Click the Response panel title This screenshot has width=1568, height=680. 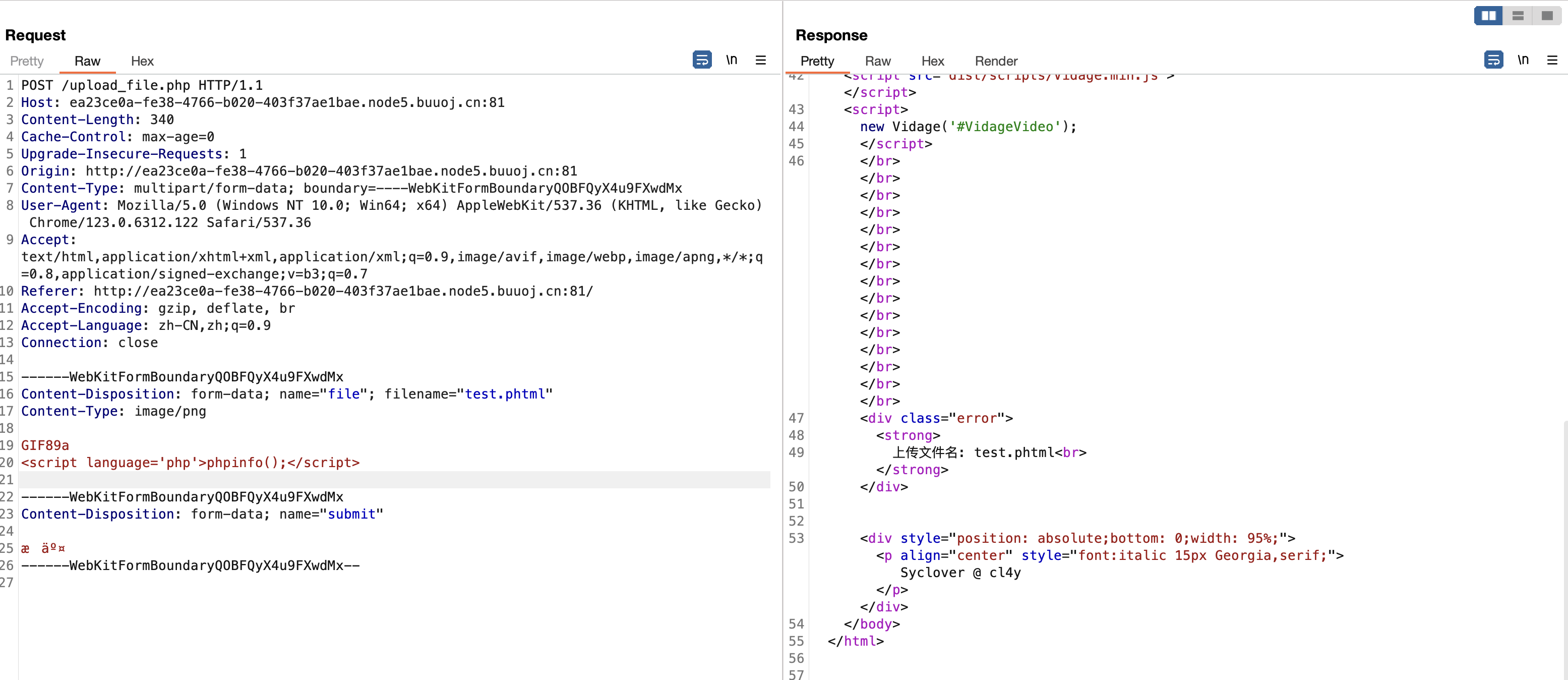tap(831, 35)
